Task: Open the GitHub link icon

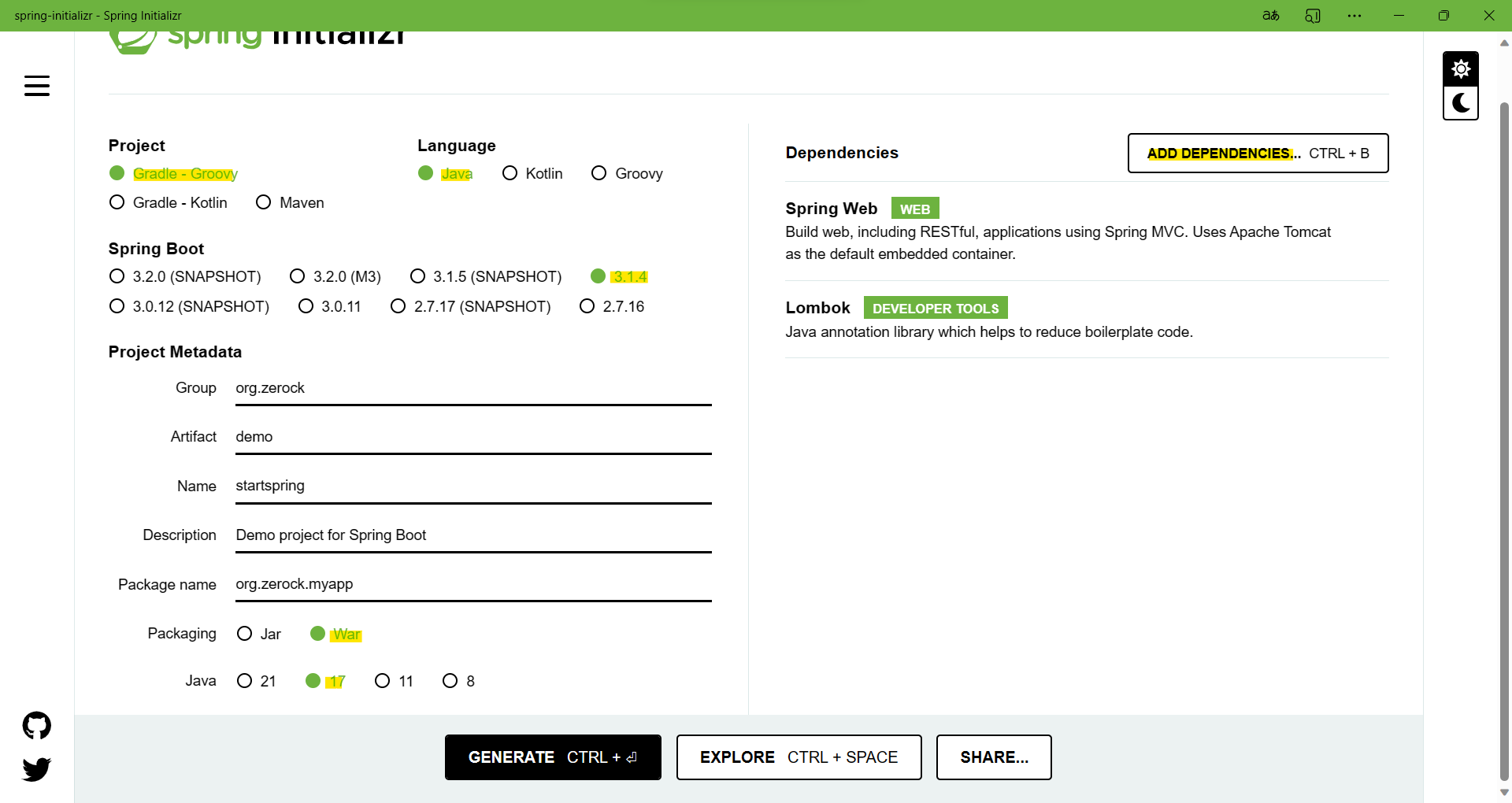Action: click(x=37, y=725)
